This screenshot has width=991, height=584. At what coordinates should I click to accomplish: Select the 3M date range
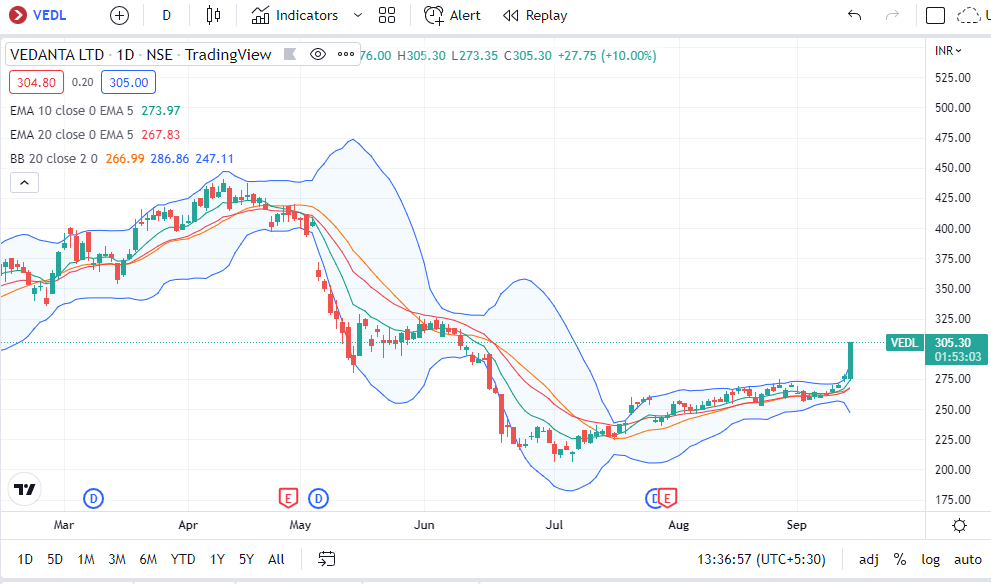117,559
